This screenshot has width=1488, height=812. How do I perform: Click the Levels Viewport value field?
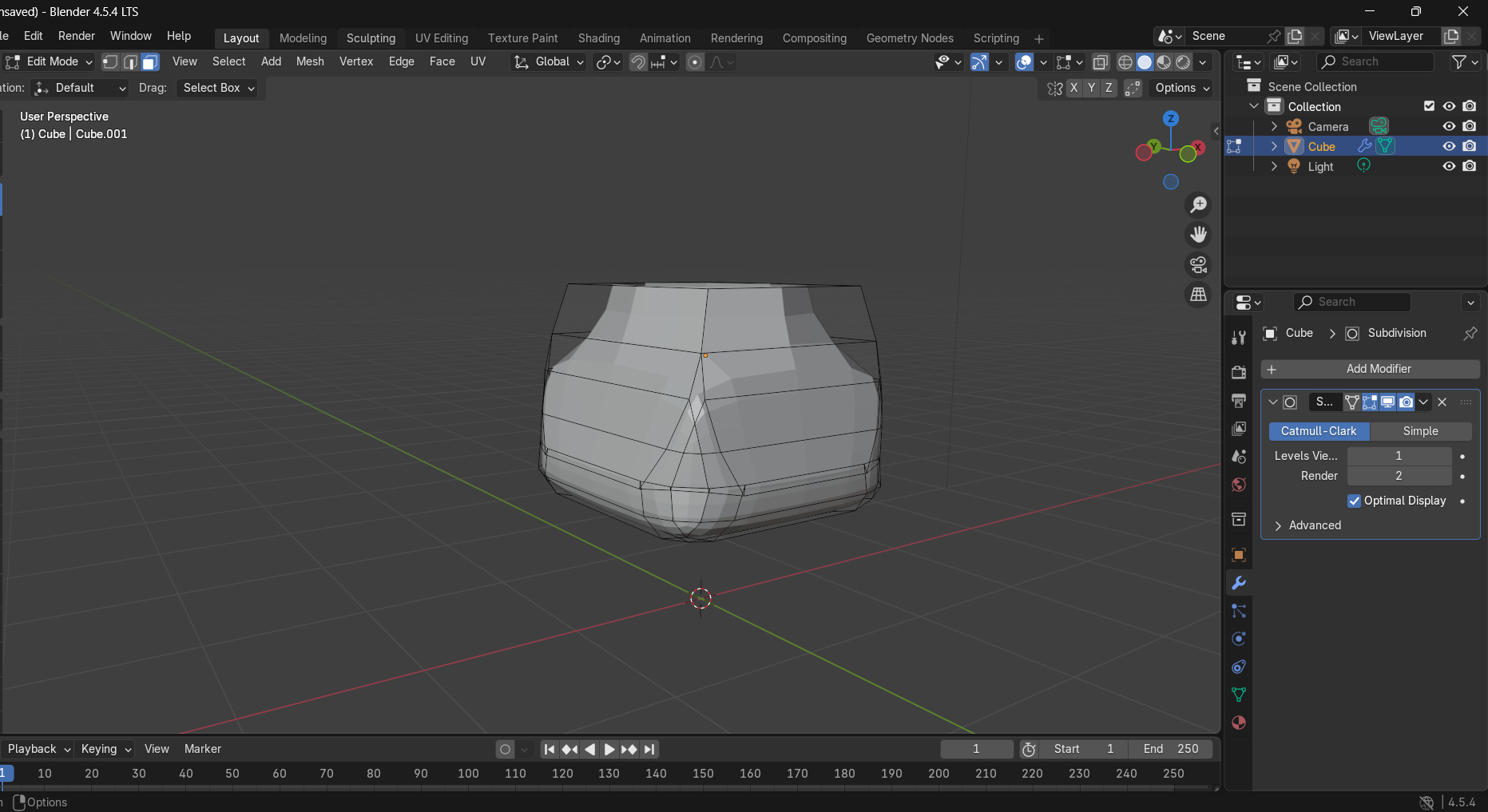1399,456
